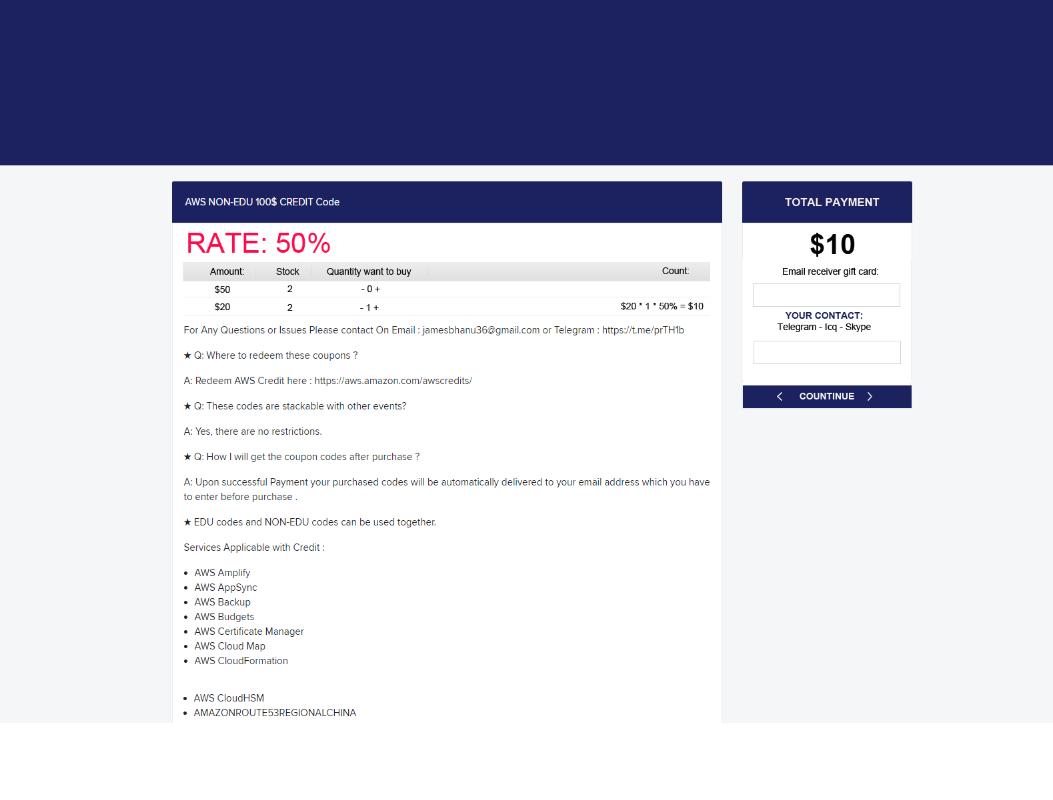Open the Telegram t.me link

(x=643, y=330)
